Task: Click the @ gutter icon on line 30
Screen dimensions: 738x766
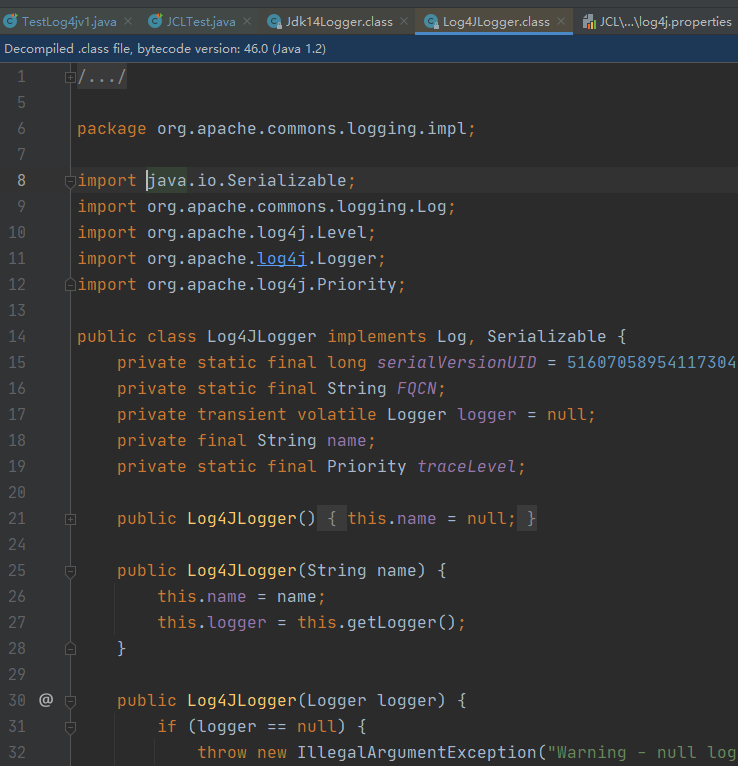Action: pyautogui.click(x=45, y=700)
